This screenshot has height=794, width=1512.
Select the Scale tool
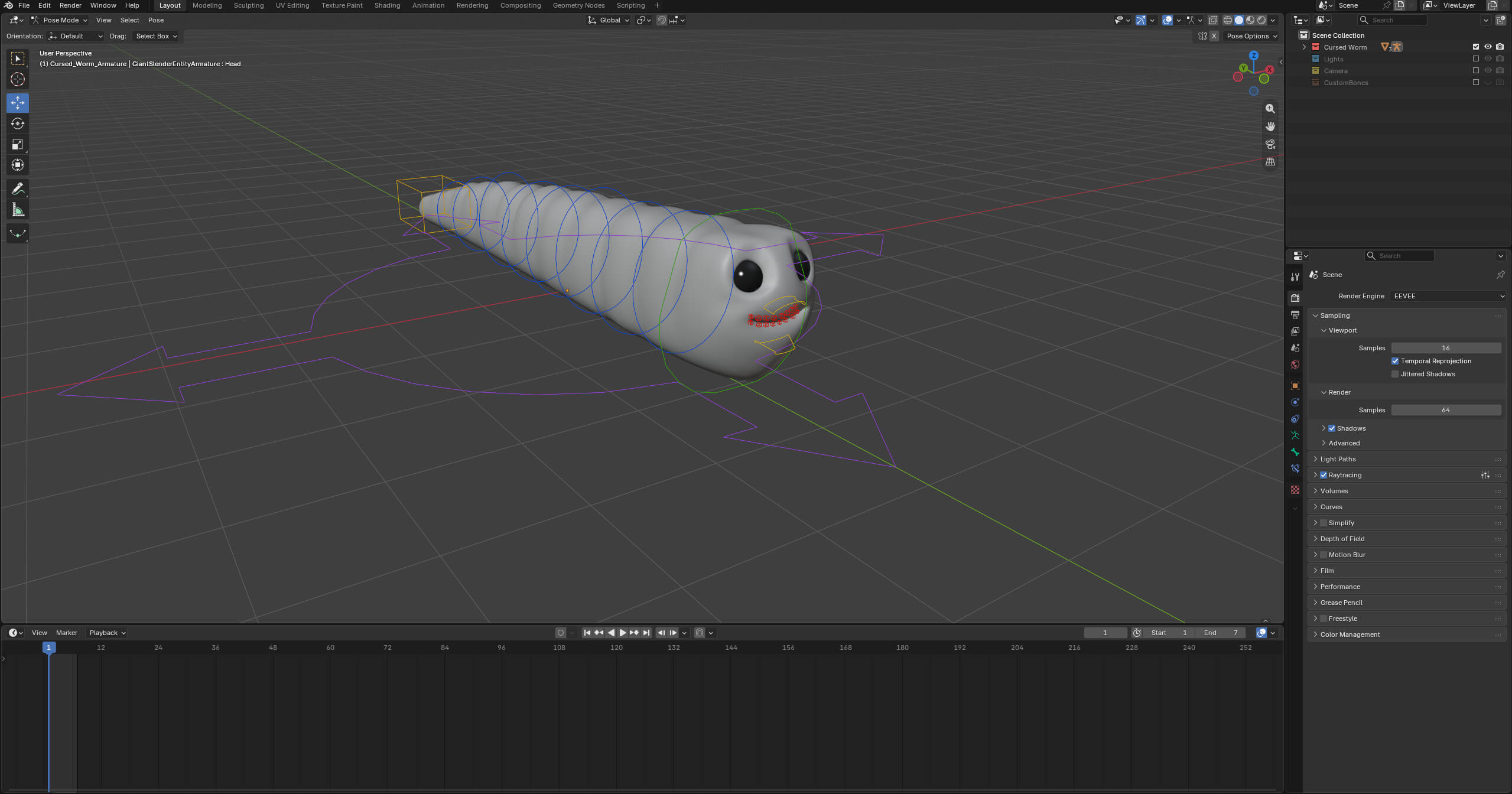pyautogui.click(x=18, y=144)
